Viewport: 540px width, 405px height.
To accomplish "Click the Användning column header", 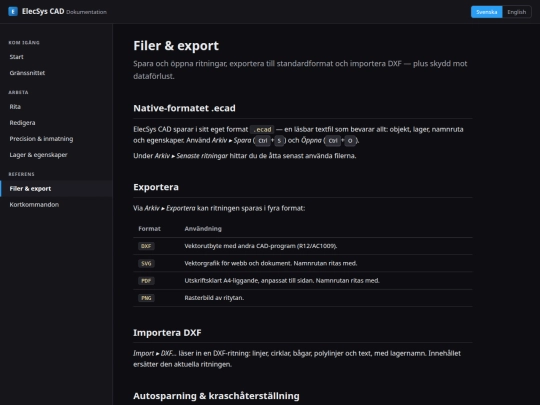I will [203, 229].
